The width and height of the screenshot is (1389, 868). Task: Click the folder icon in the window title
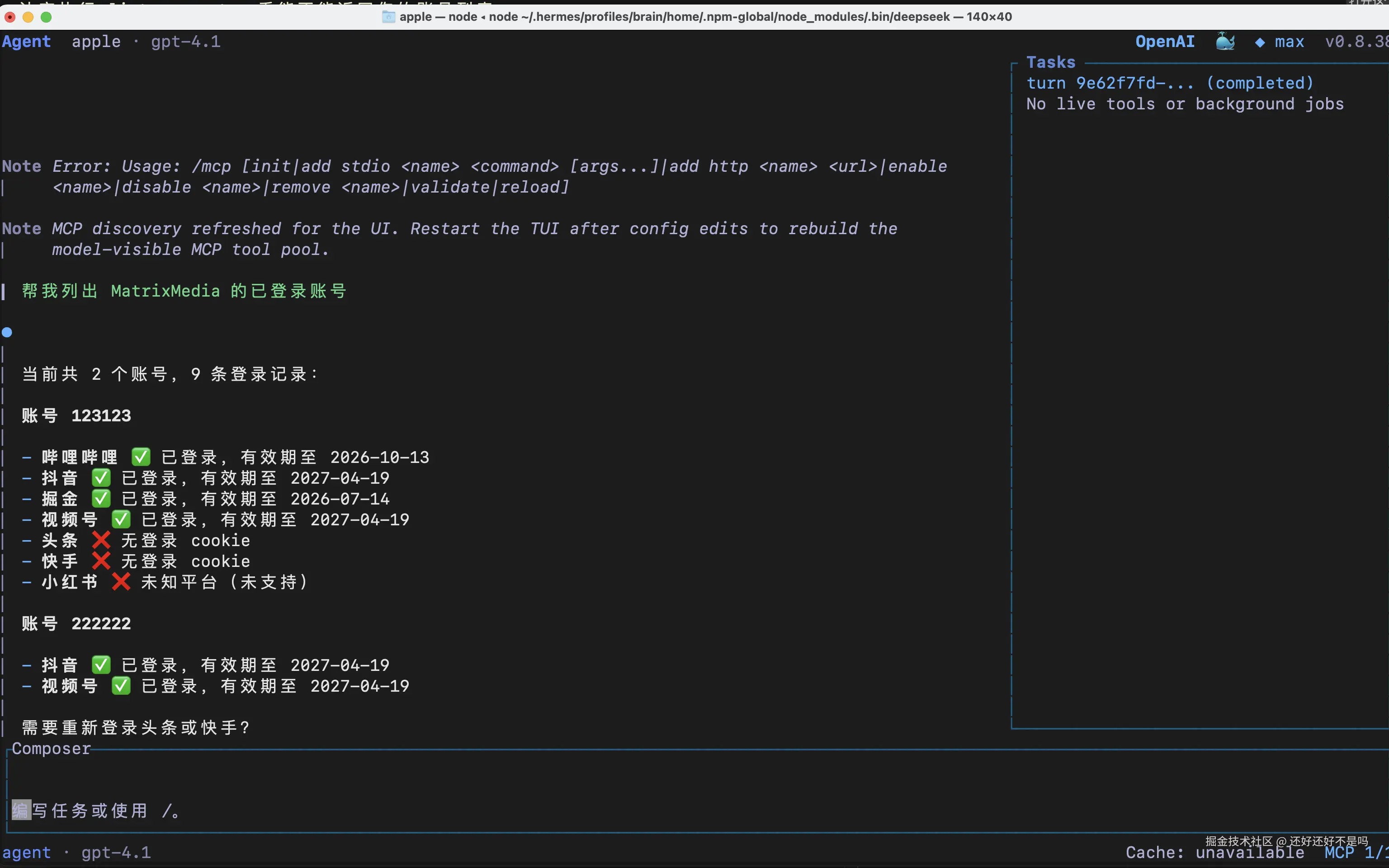pyautogui.click(x=388, y=17)
